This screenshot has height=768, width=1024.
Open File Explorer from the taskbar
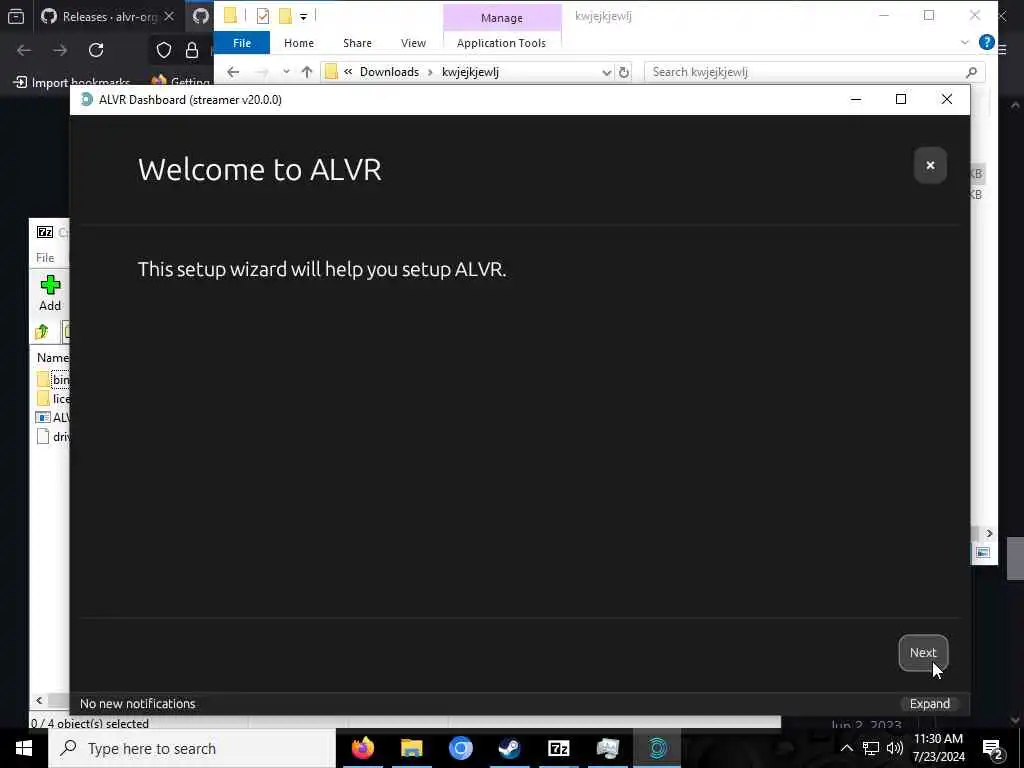point(411,748)
